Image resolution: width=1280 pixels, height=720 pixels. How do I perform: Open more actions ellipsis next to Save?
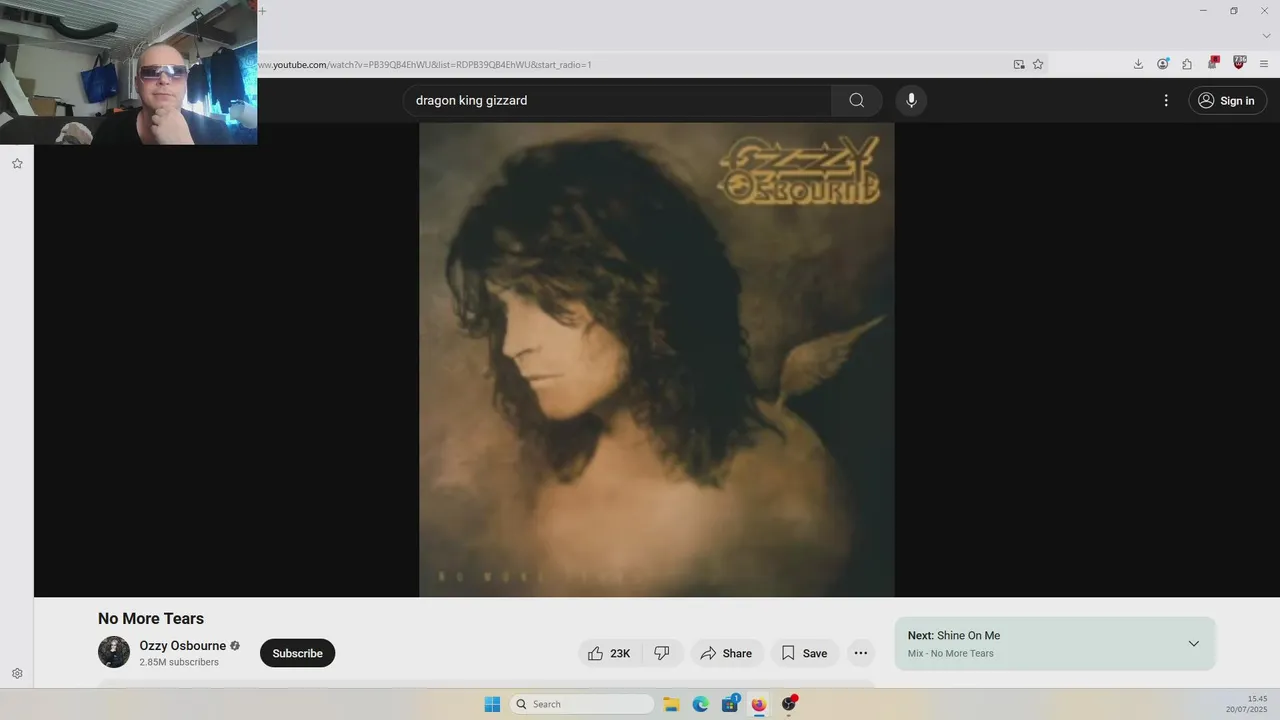coord(860,653)
